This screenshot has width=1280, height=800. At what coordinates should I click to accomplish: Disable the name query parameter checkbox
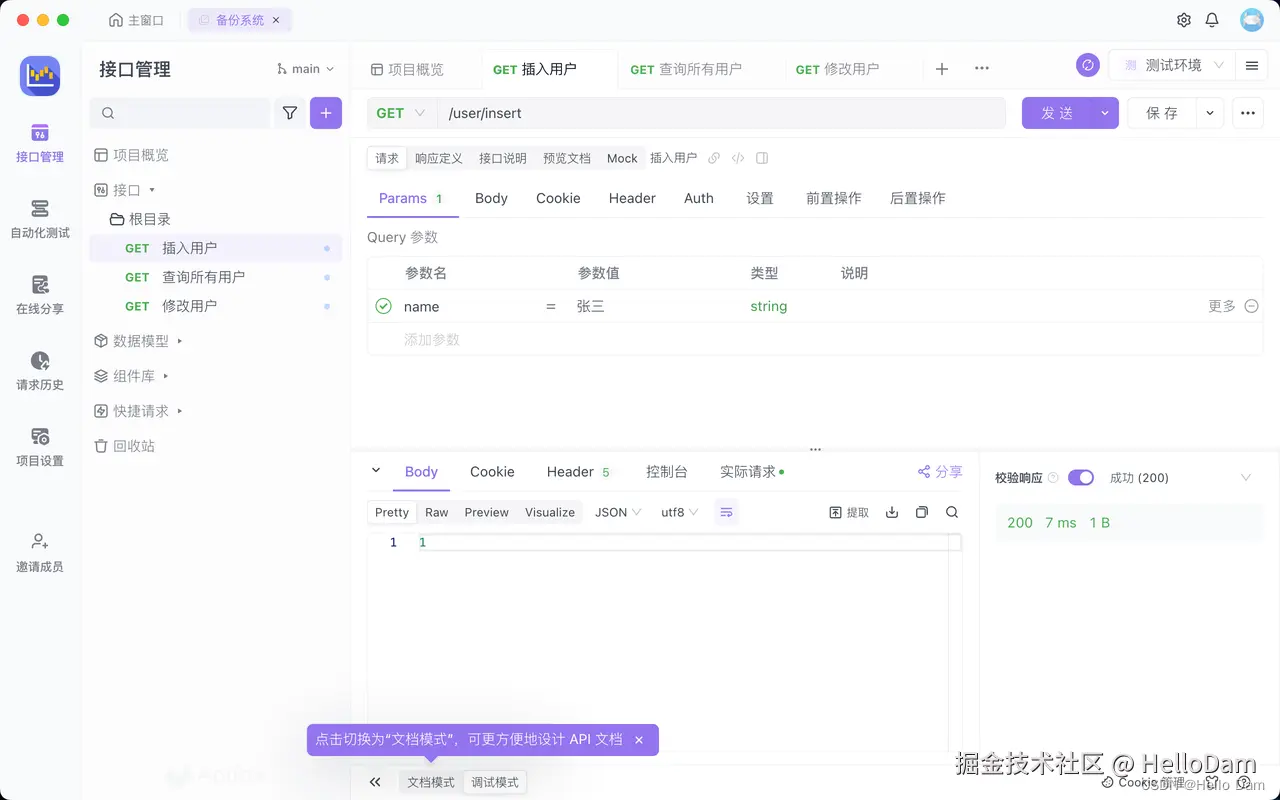pos(383,306)
